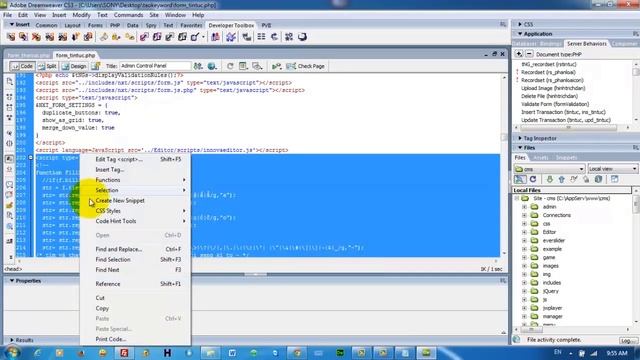Click Reference in context menu
The image size is (640, 360).
pos(108,284)
